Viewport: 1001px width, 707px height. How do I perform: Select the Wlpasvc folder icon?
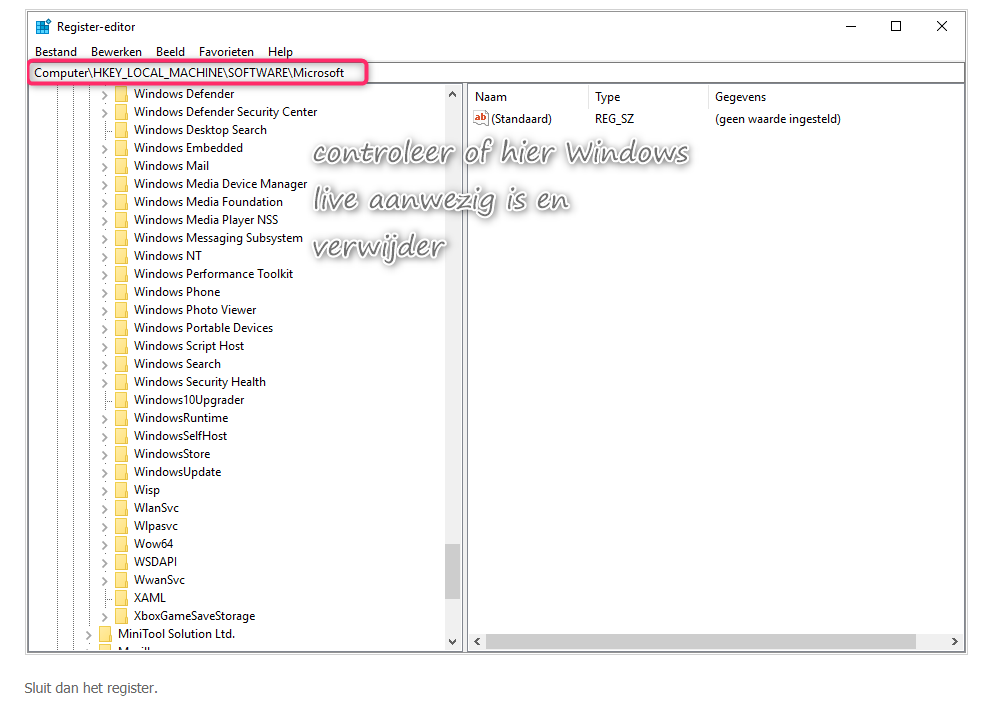click(x=121, y=526)
